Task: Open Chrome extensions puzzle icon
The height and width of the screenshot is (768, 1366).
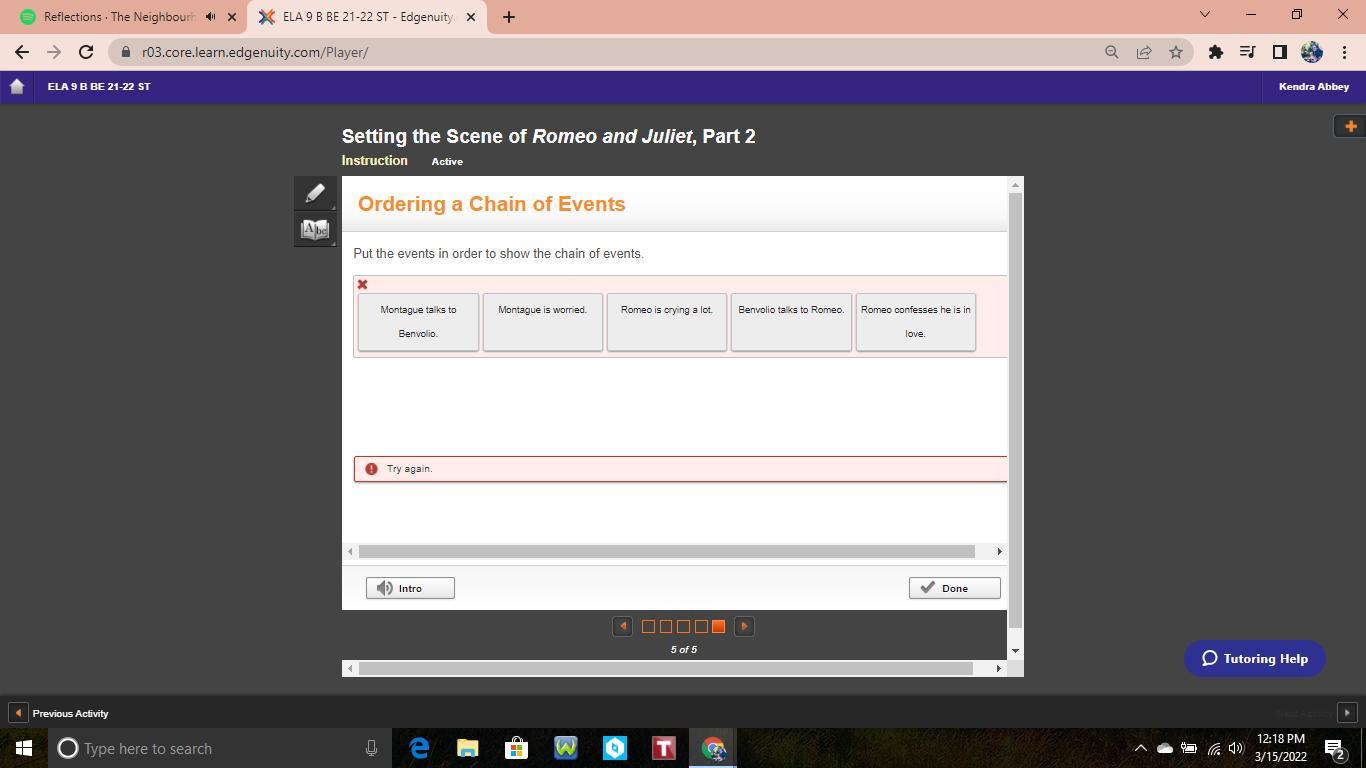Action: tap(1215, 52)
